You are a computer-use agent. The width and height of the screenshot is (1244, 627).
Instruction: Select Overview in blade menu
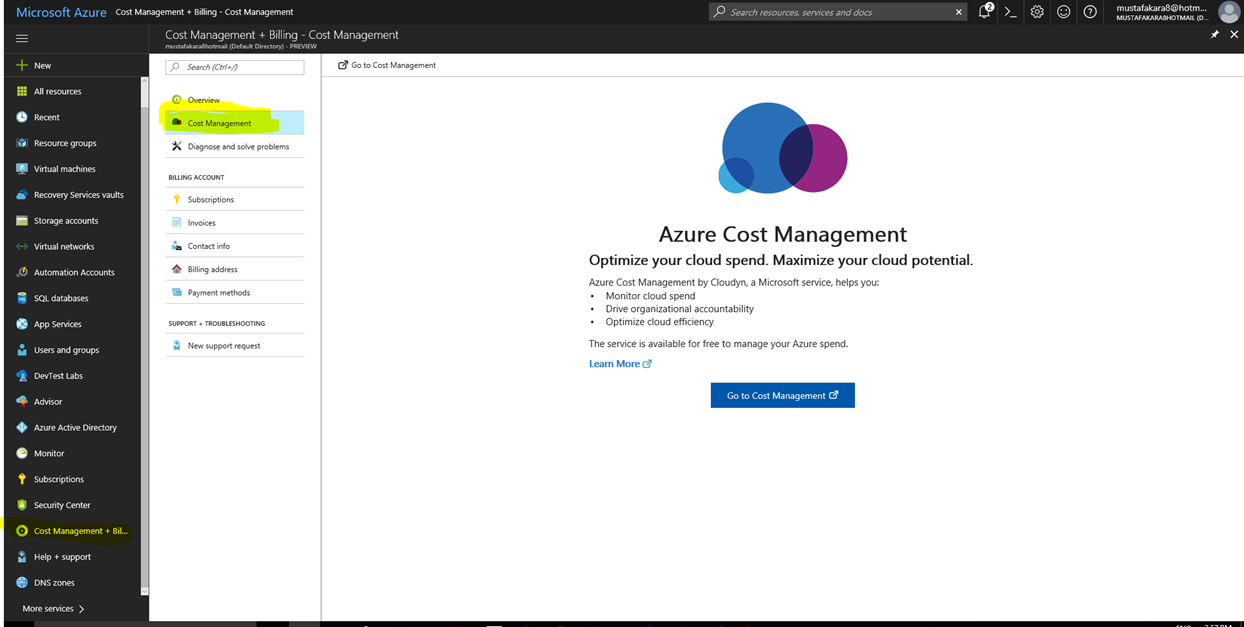click(x=235, y=100)
